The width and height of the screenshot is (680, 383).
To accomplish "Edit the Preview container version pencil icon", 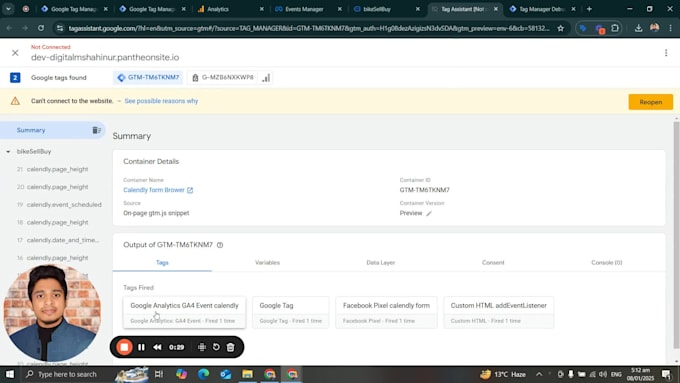I will pyautogui.click(x=429, y=213).
